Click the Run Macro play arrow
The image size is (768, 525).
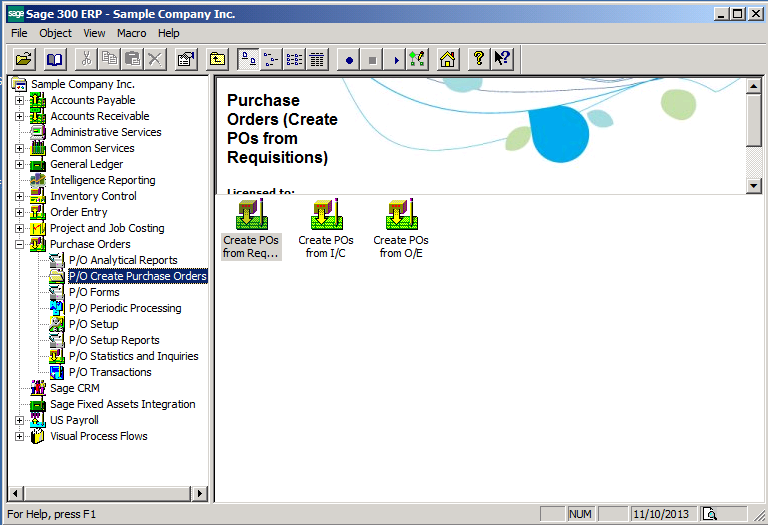(395, 60)
